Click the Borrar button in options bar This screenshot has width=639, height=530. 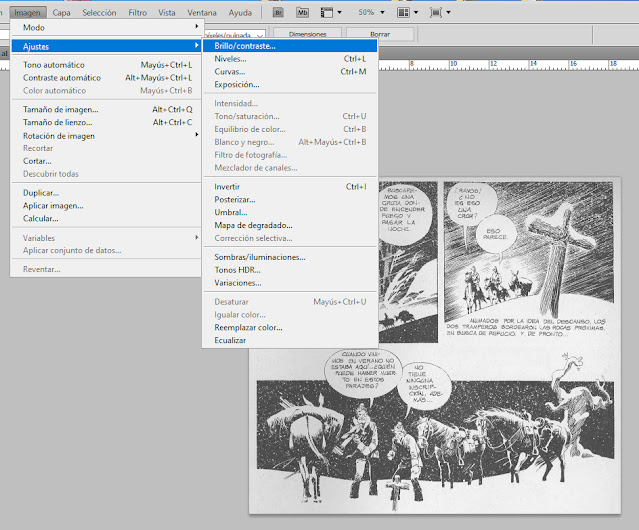pyautogui.click(x=380, y=34)
